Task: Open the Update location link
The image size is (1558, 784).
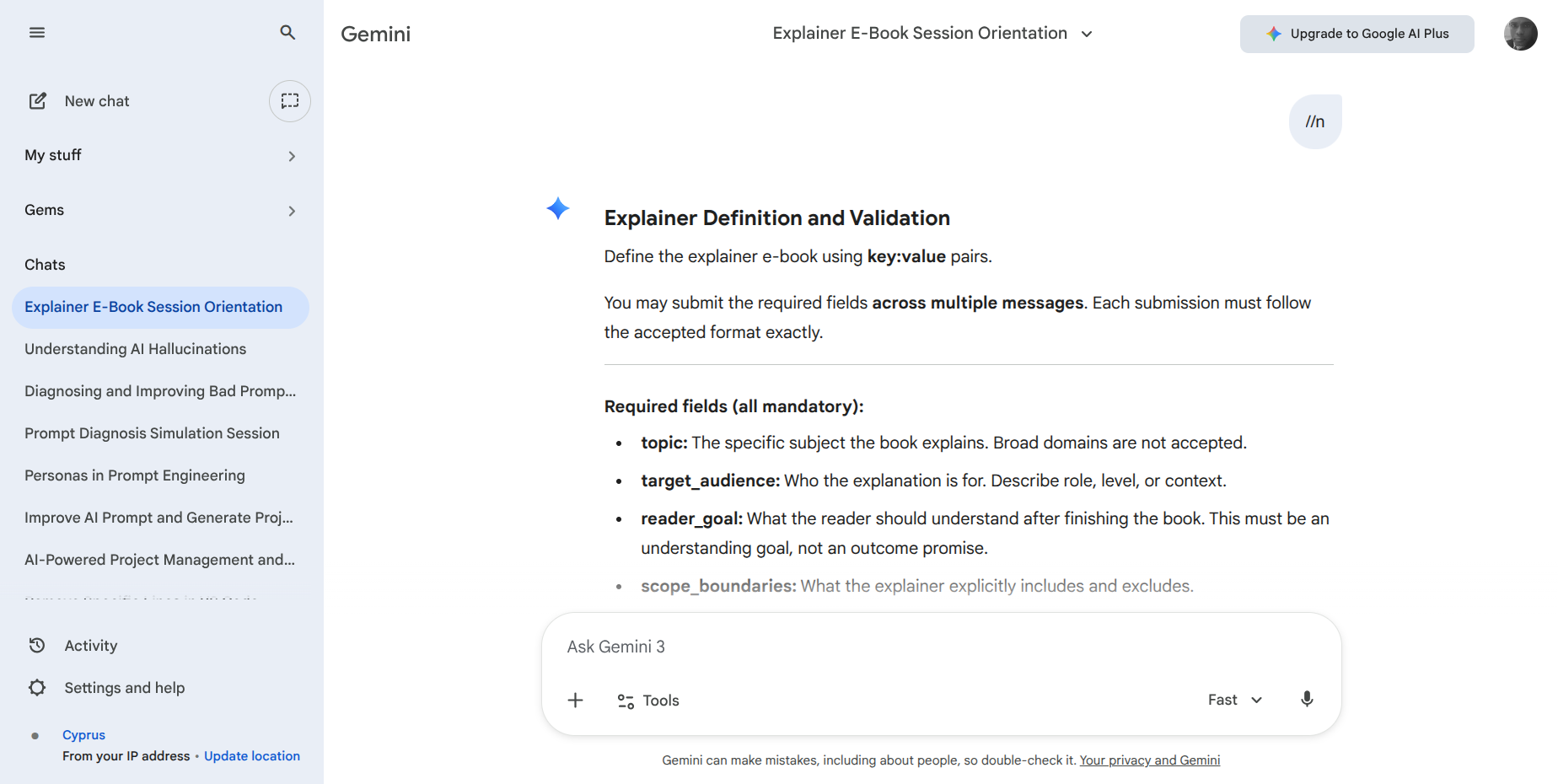Action: [251, 755]
